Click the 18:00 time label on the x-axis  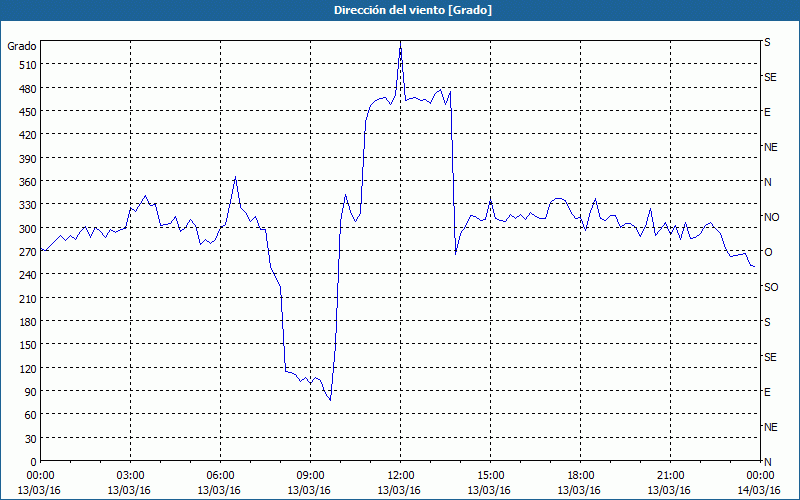click(580, 476)
